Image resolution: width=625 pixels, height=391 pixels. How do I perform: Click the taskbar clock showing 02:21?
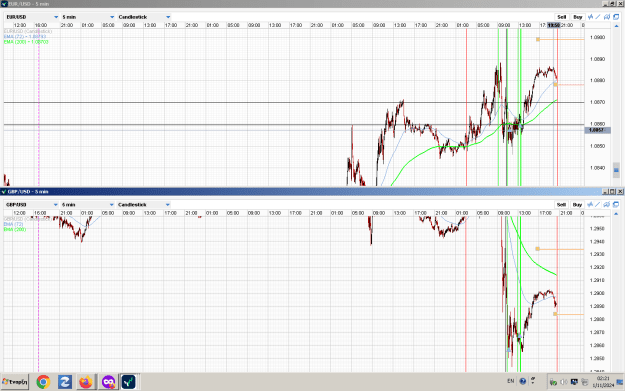[x=603, y=382]
